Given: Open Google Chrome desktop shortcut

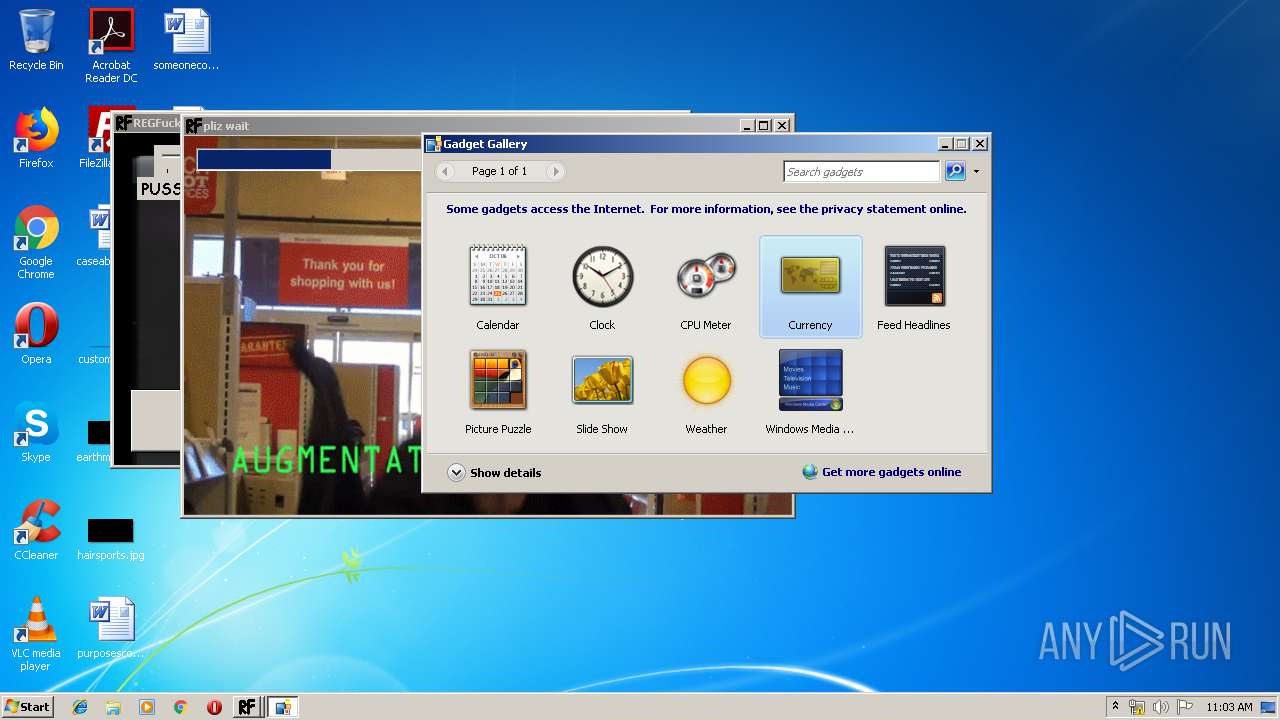Looking at the screenshot, I should pyautogui.click(x=36, y=242).
